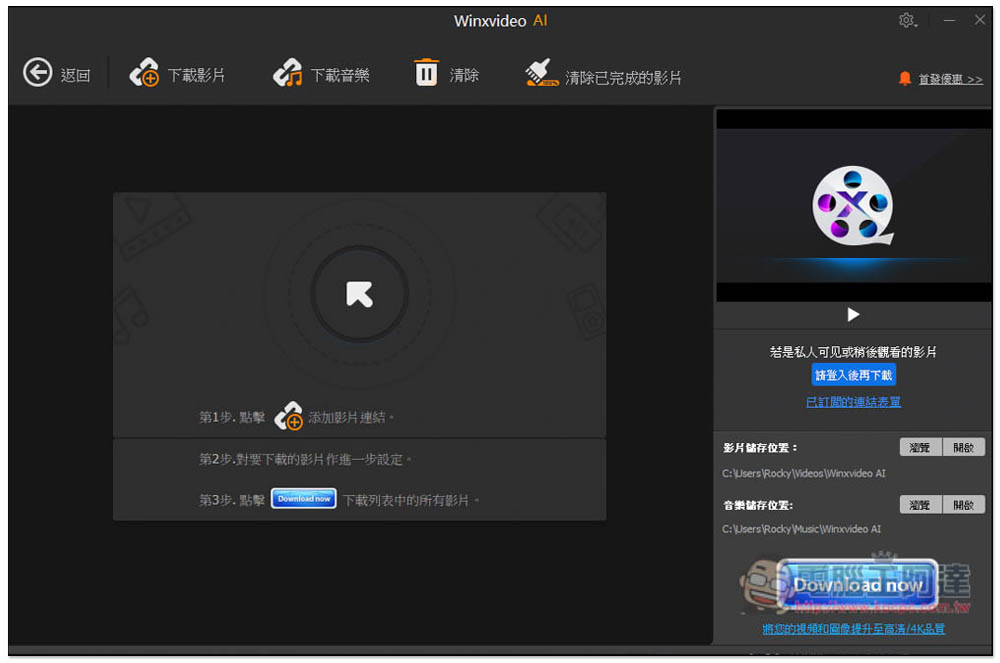
Task: Close the Winxvideo AI window
Action: 980,20
